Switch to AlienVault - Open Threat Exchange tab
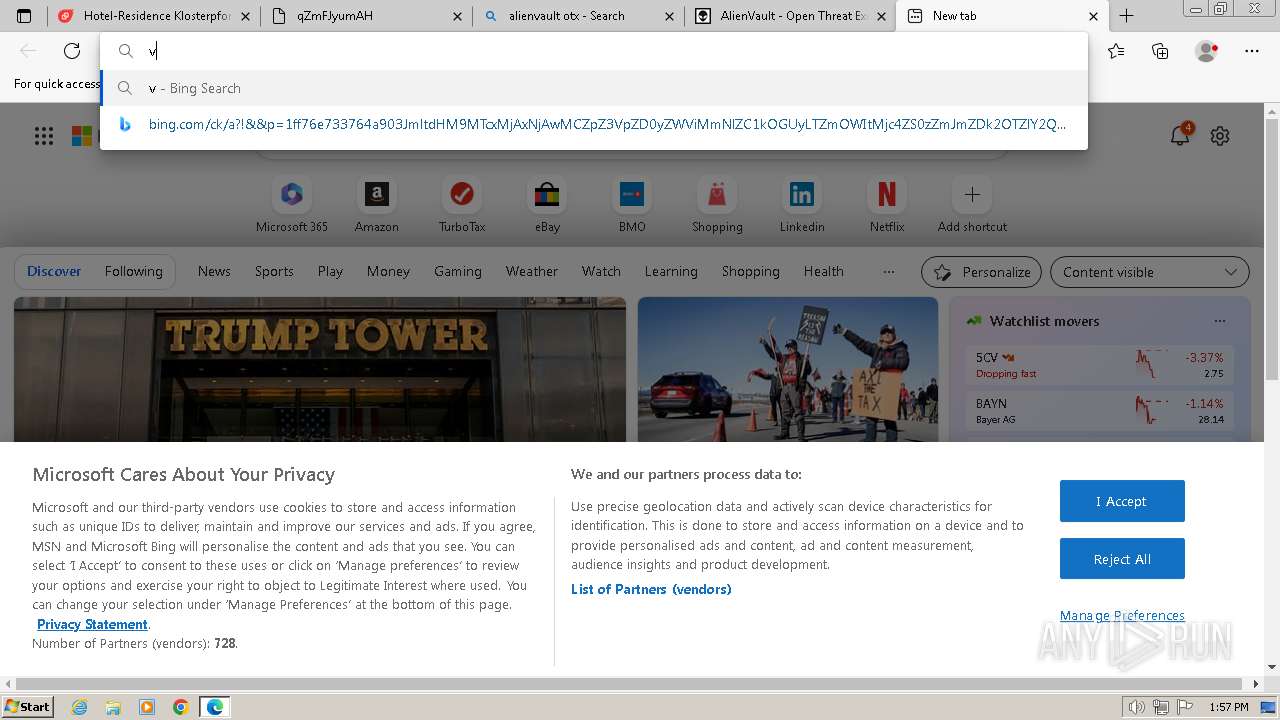Image resolution: width=1280 pixels, height=720 pixels. [x=790, y=16]
